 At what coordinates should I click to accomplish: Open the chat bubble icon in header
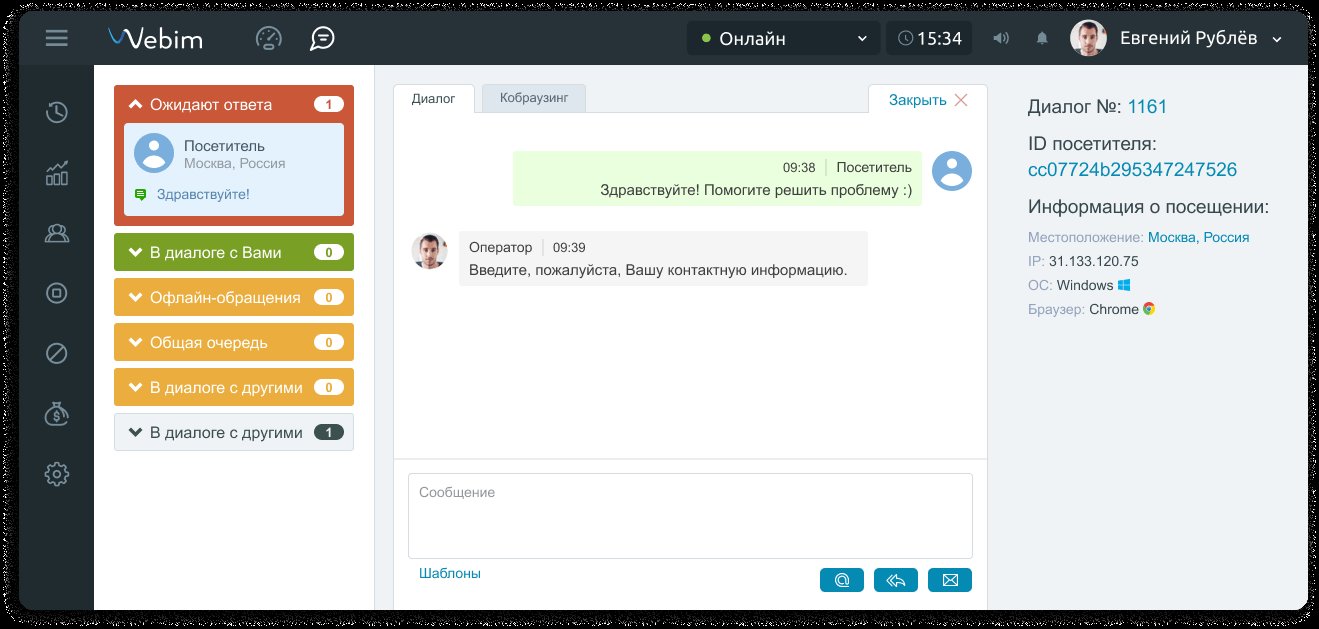(x=322, y=39)
